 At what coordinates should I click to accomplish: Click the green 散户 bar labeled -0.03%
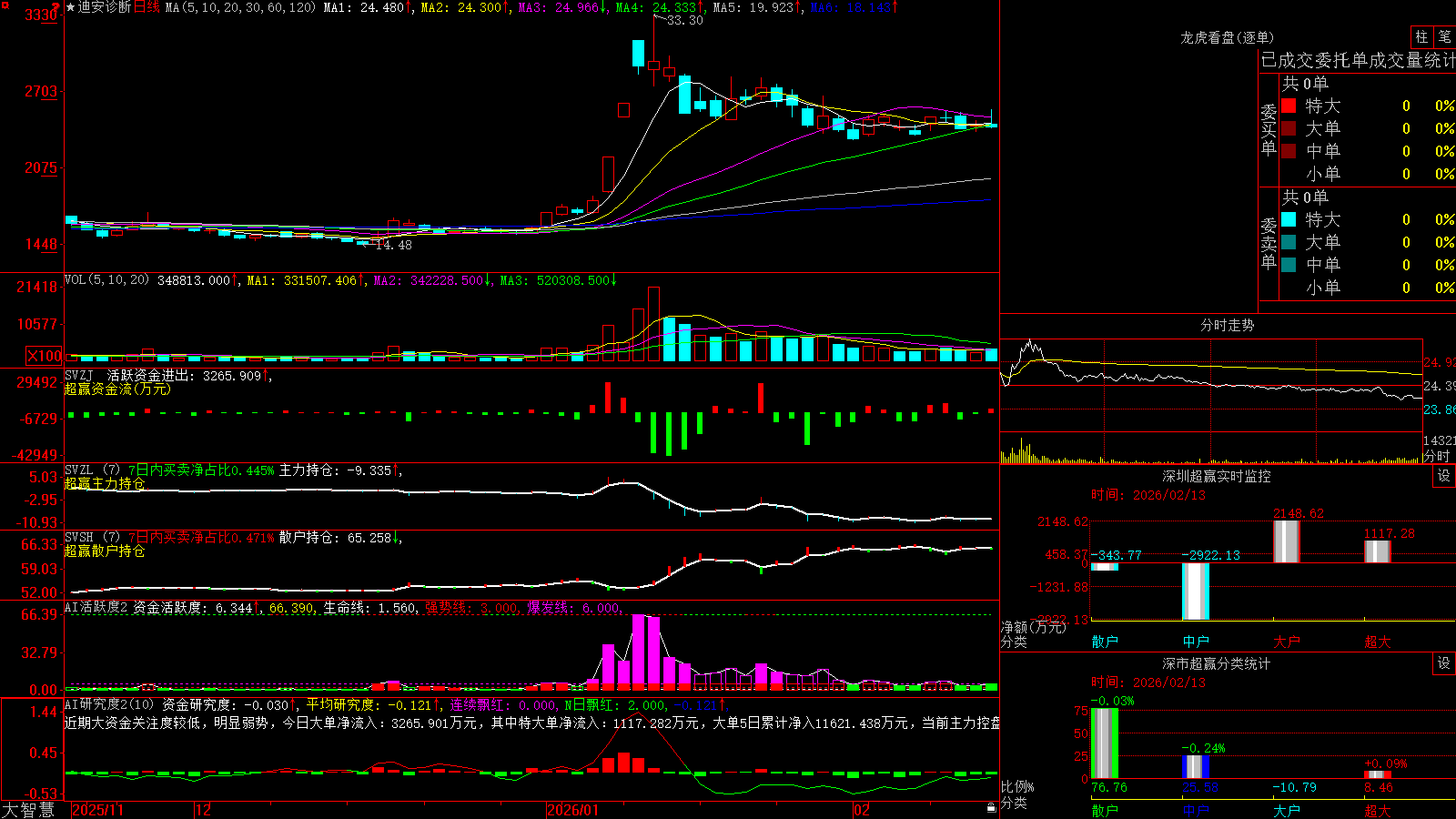(x=1105, y=743)
